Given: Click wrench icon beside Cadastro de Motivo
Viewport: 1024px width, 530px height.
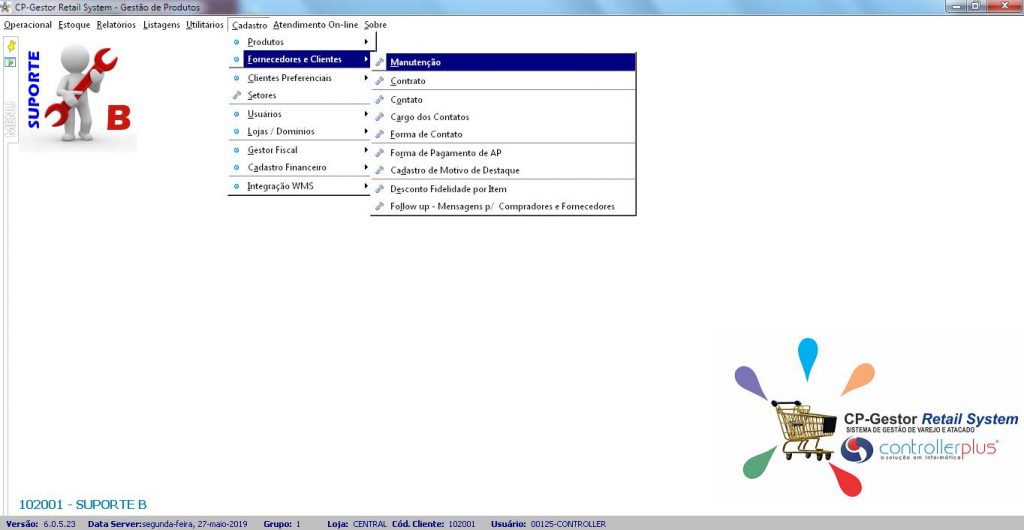Looking at the screenshot, I should 379,170.
